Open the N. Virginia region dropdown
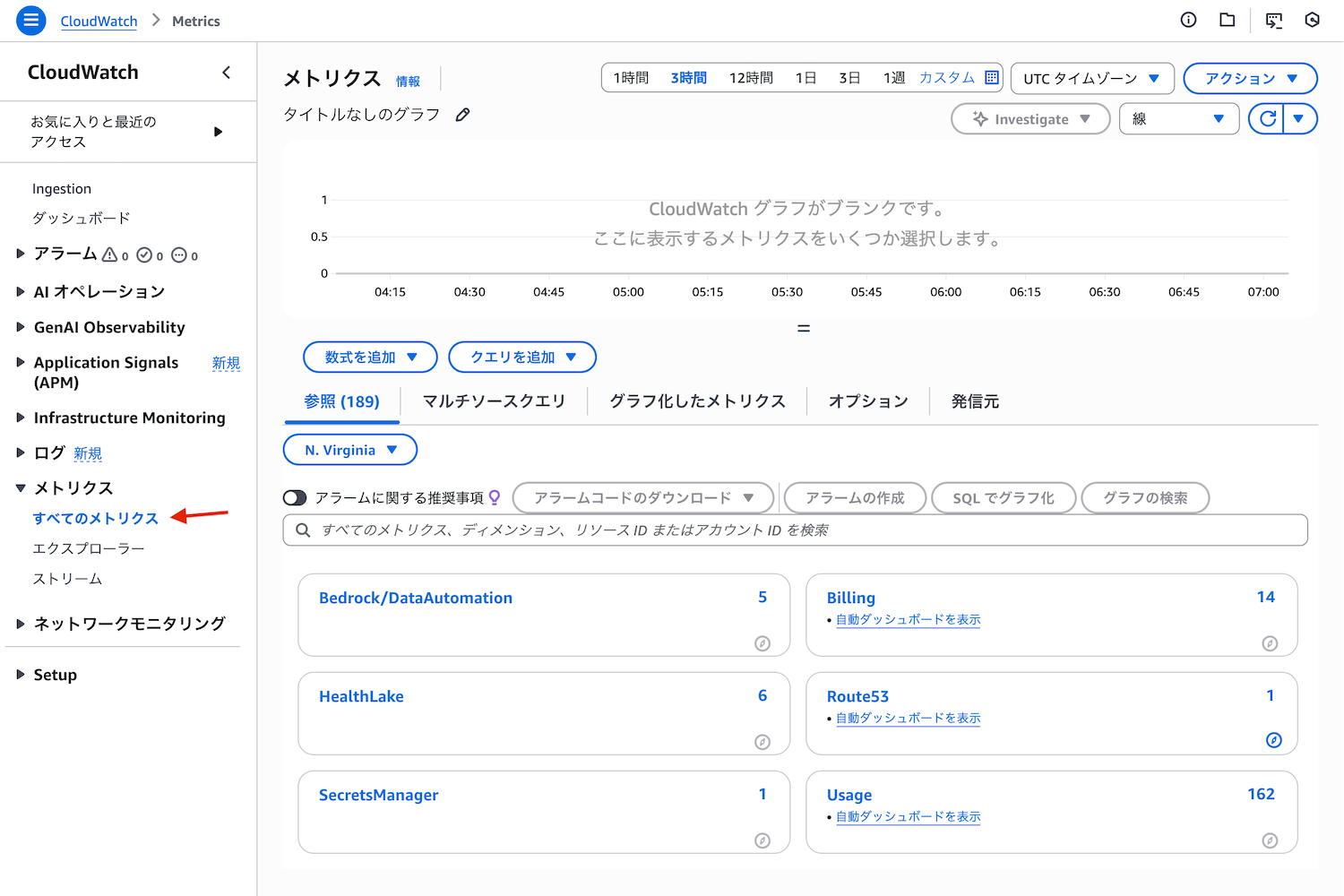The height and width of the screenshot is (896, 1344). click(350, 450)
